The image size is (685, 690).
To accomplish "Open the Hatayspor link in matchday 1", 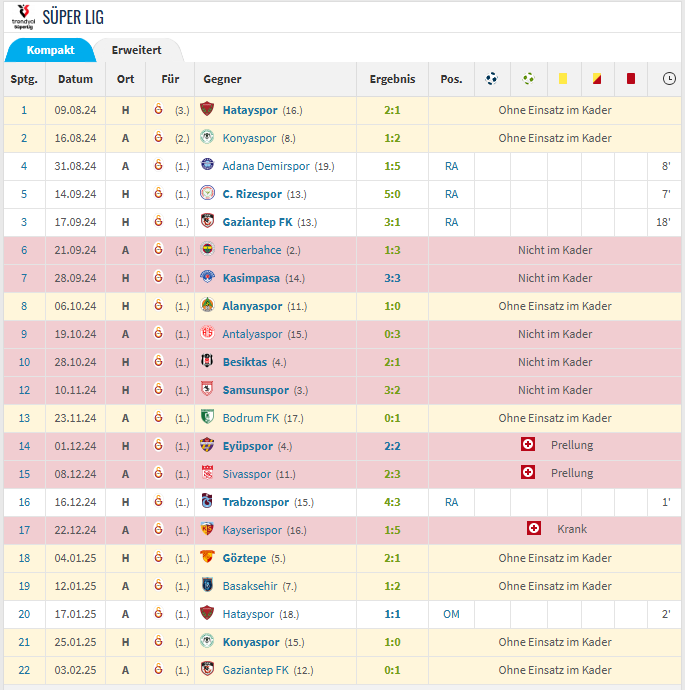I will (x=250, y=110).
